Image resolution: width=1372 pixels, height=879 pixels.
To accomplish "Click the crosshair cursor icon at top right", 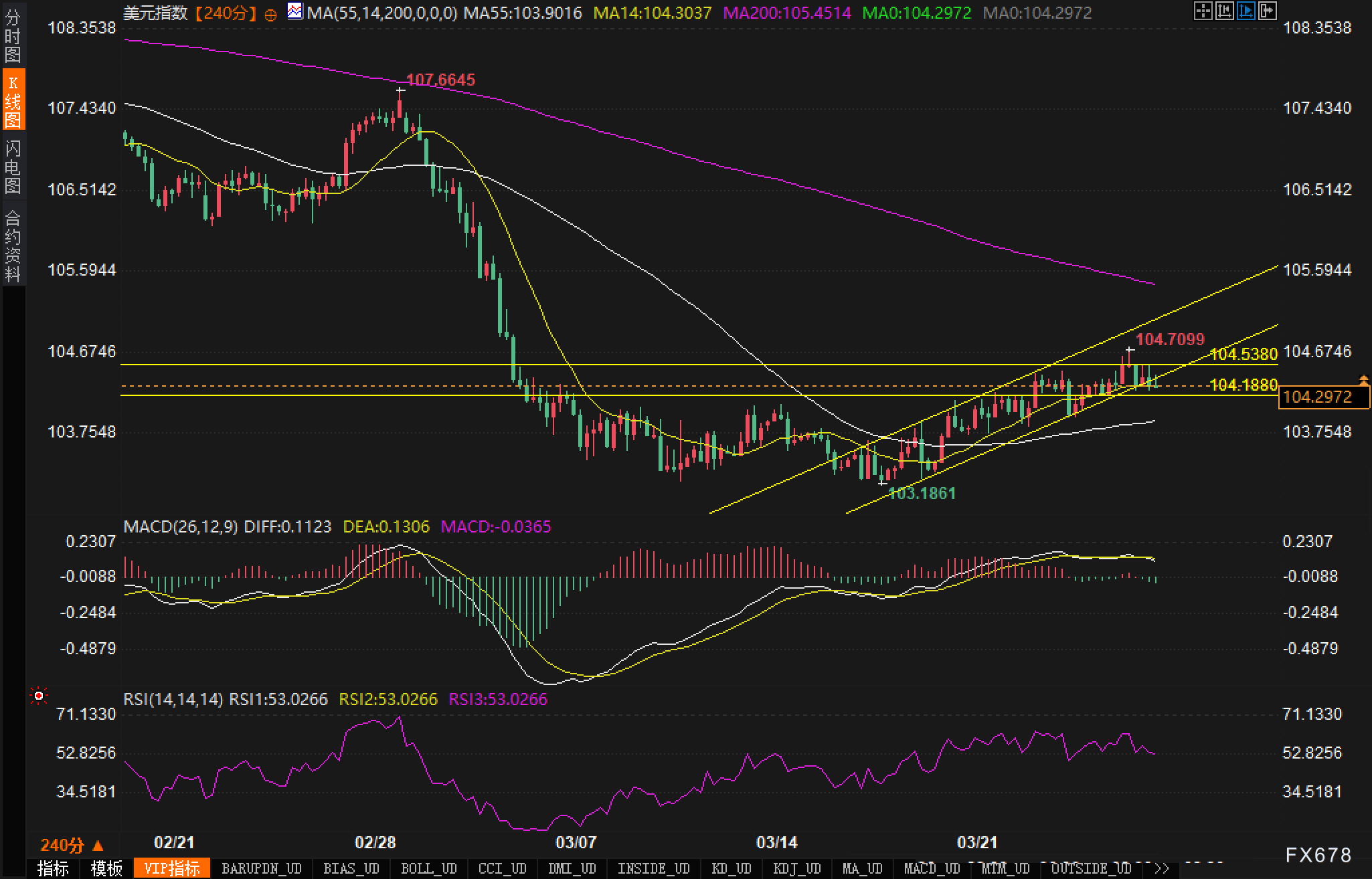I will tap(1203, 11).
